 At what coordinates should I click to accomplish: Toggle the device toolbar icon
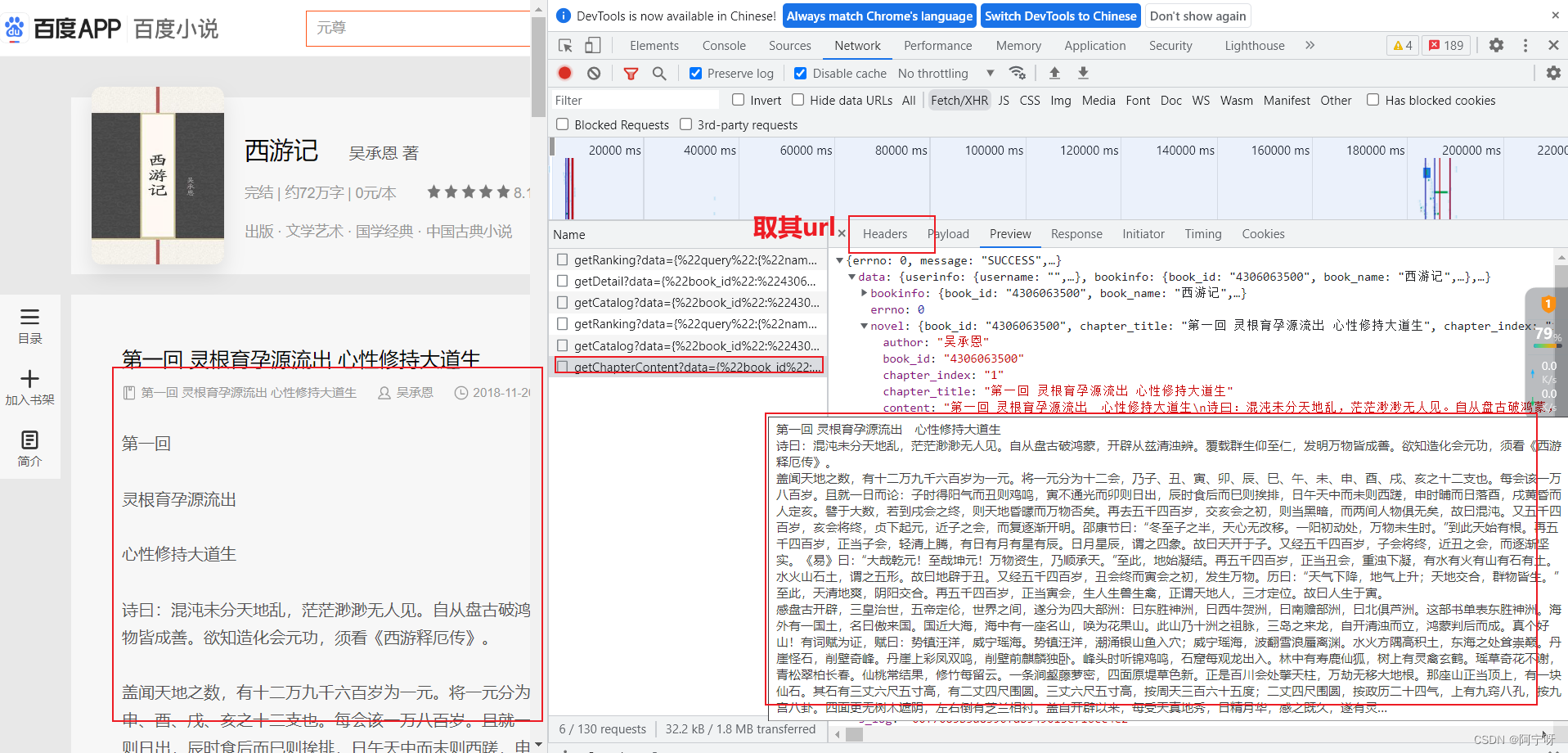pyautogui.click(x=593, y=46)
